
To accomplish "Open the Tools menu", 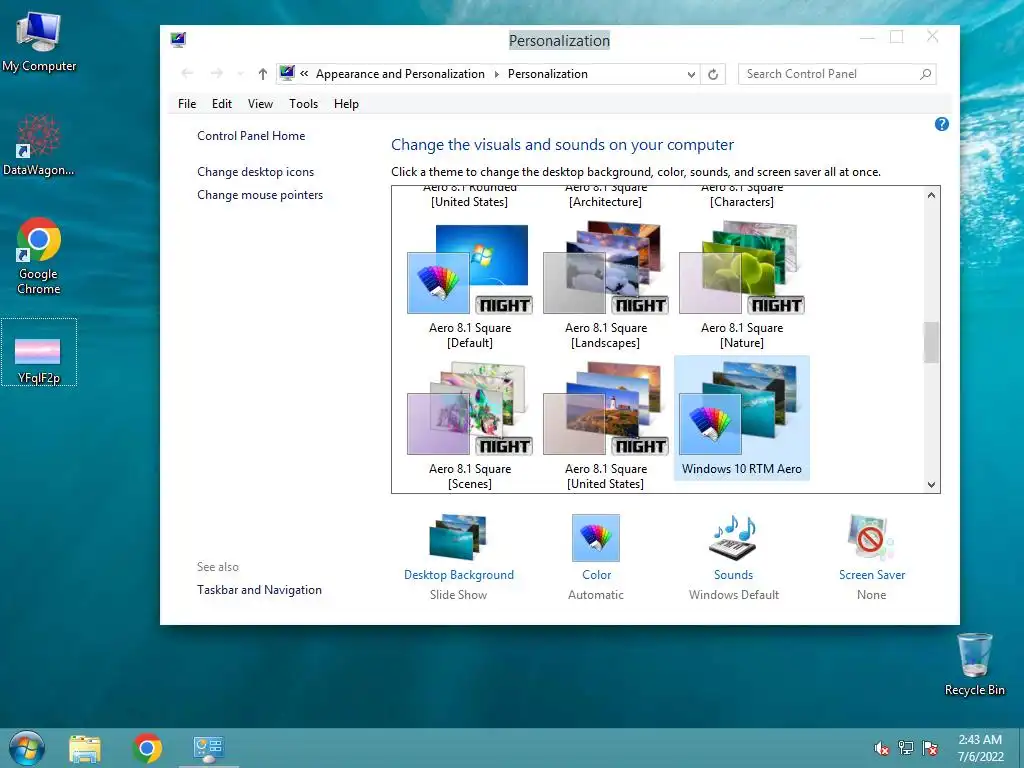I will 304,104.
